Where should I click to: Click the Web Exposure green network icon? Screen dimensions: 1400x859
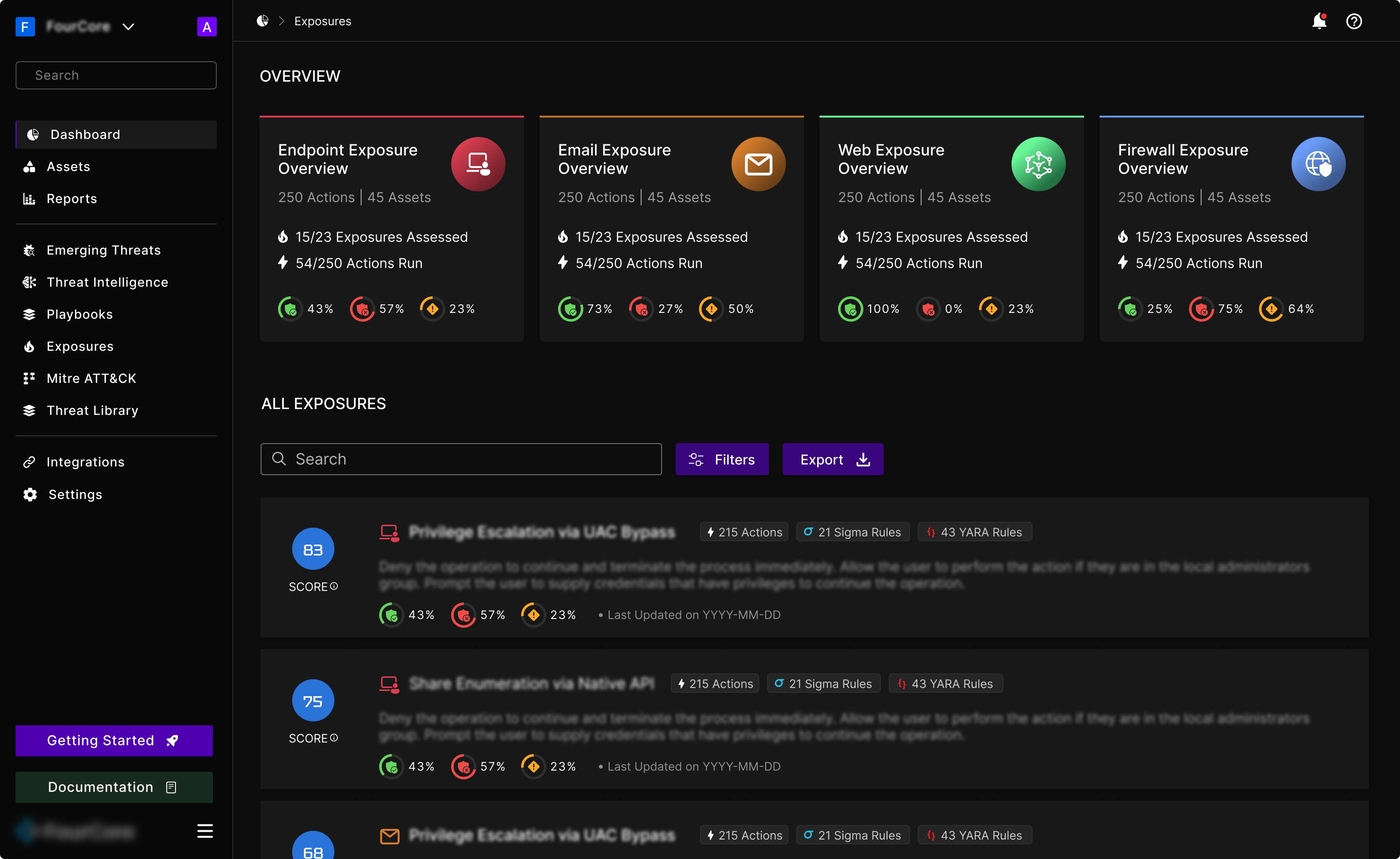1038,164
